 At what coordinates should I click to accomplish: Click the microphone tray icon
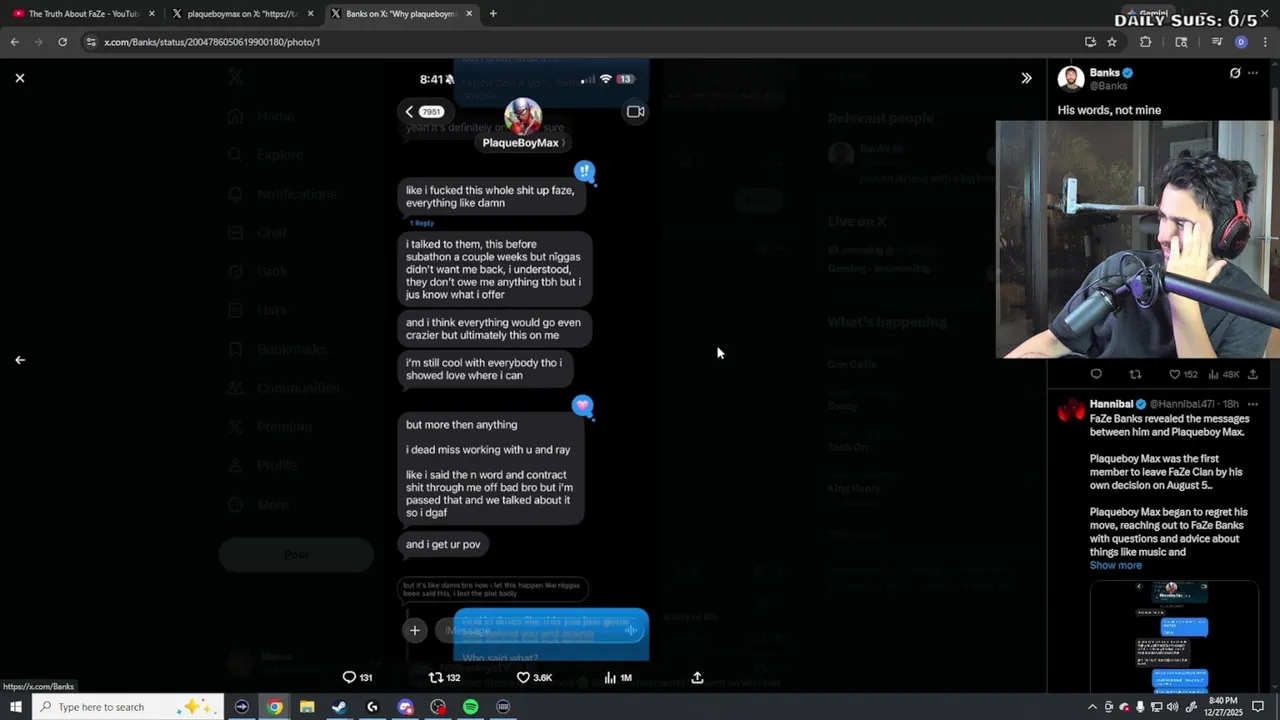tap(1140, 707)
